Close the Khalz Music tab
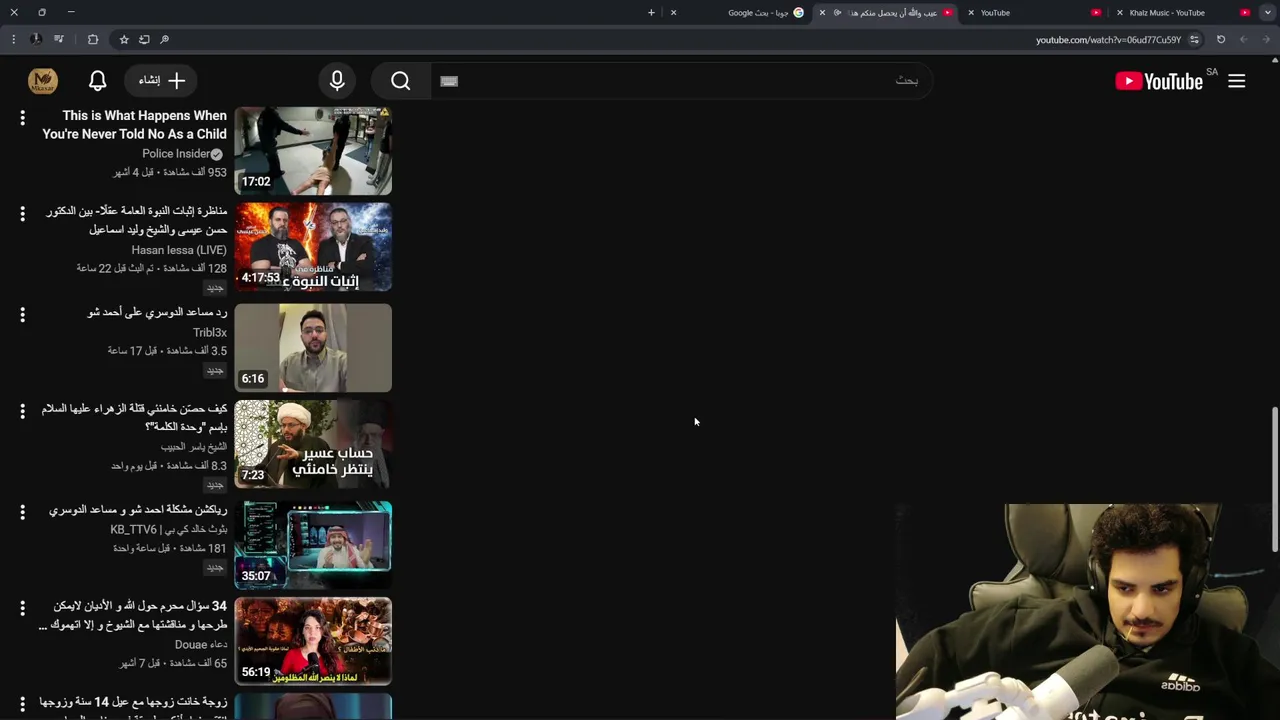The image size is (1280, 720). coord(1120,13)
